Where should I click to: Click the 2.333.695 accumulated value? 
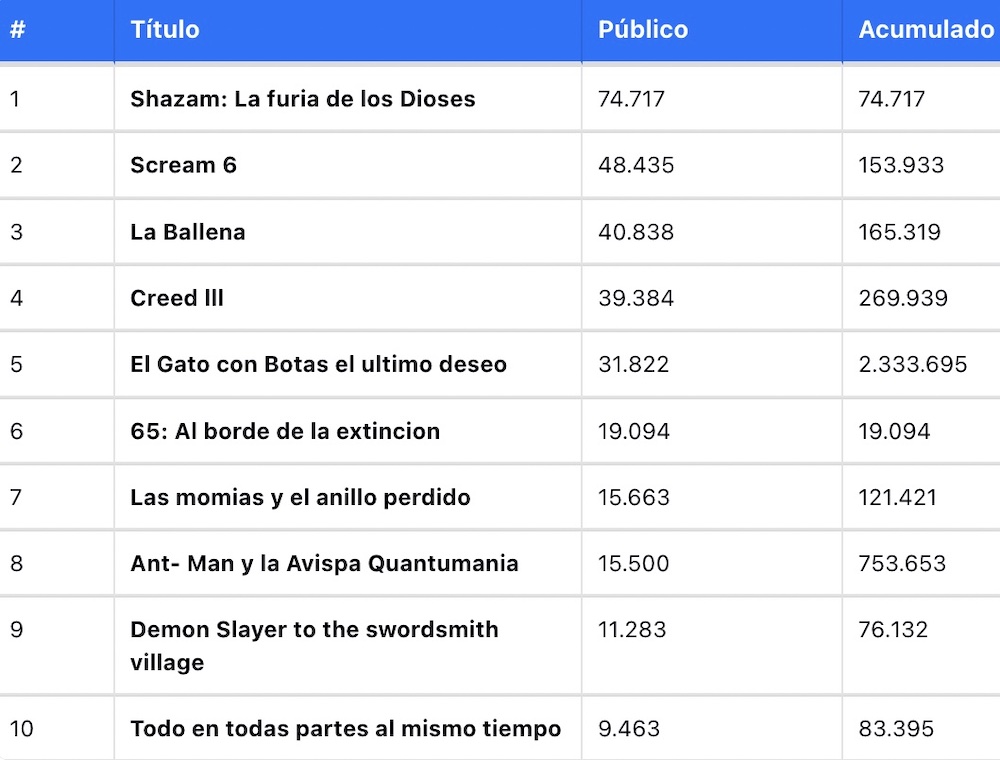coord(912,364)
